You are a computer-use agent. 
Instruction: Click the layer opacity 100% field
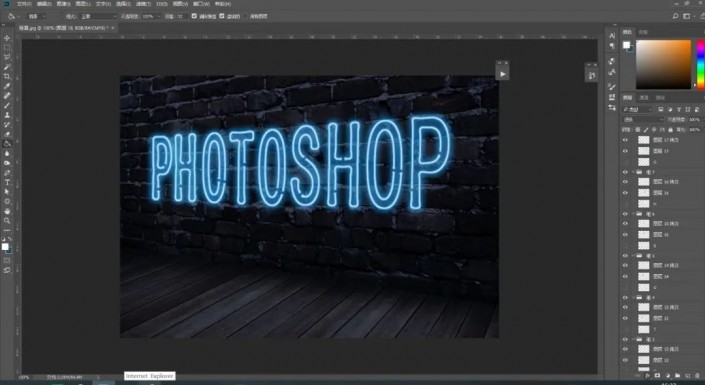coord(694,120)
